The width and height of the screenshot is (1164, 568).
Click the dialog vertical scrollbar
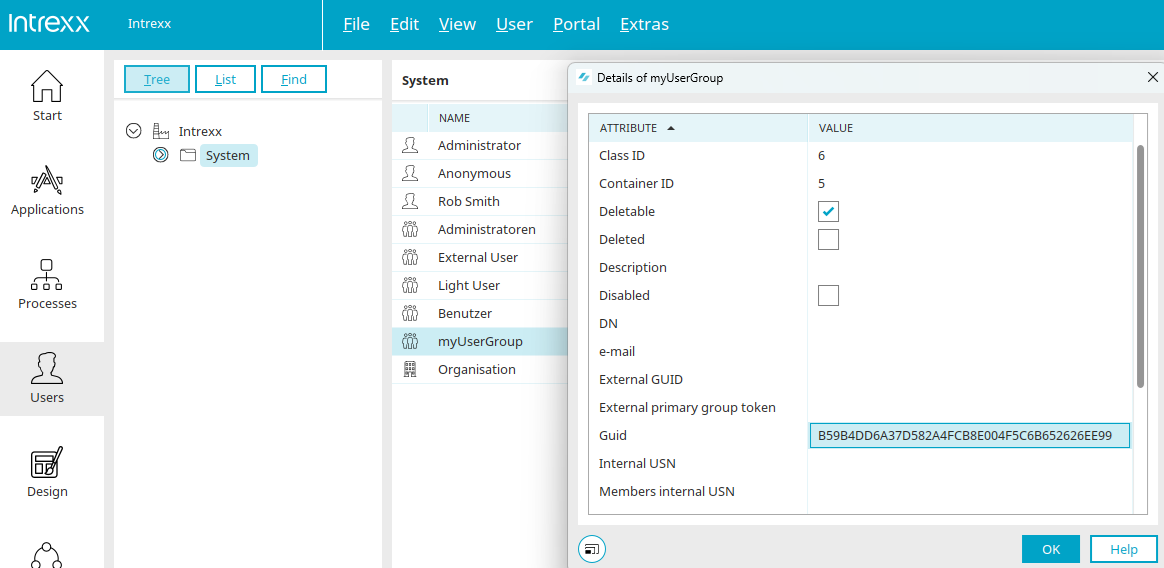[x=1141, y=266]
